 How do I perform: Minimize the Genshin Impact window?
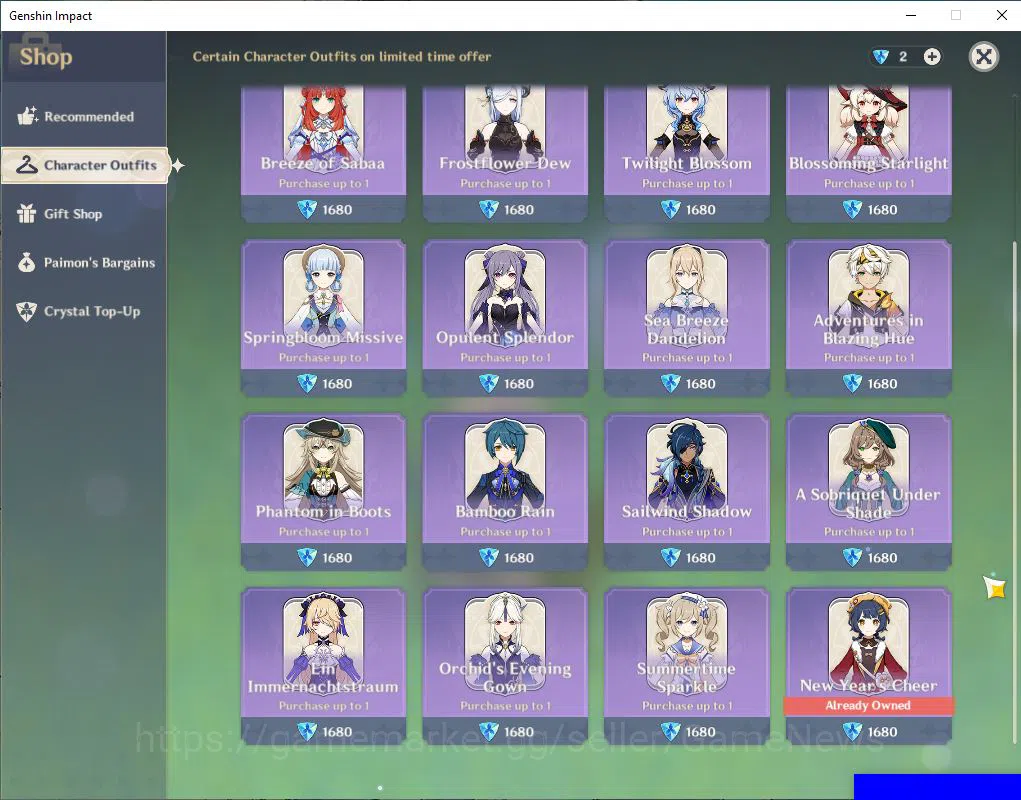click(x=911, y=15)
